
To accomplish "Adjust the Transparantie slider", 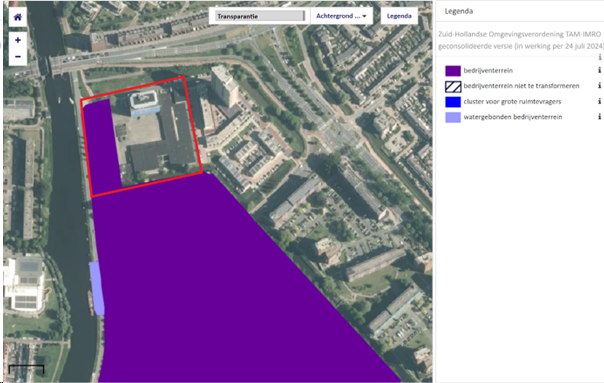I will (x=260, y=16).
